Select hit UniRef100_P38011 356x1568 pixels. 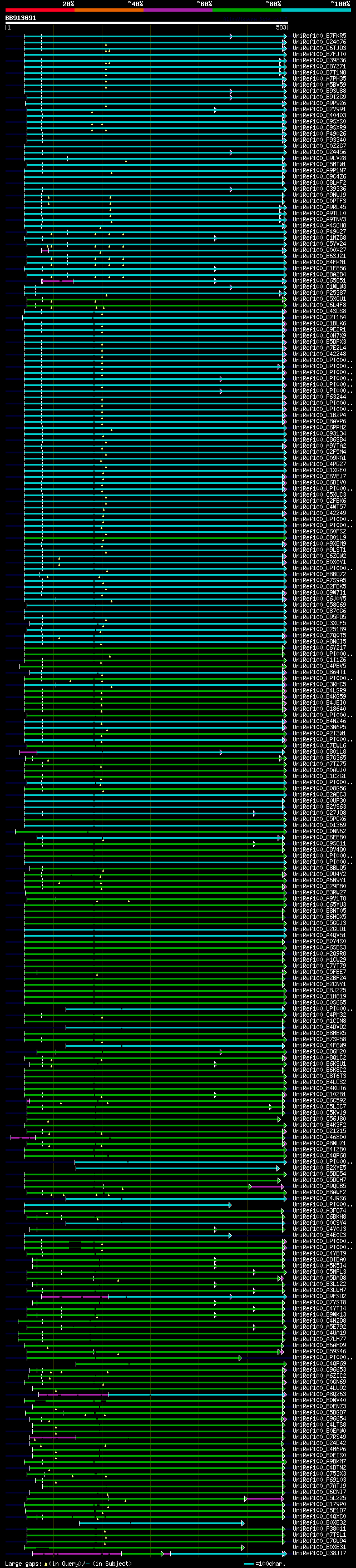[319, 1529]
